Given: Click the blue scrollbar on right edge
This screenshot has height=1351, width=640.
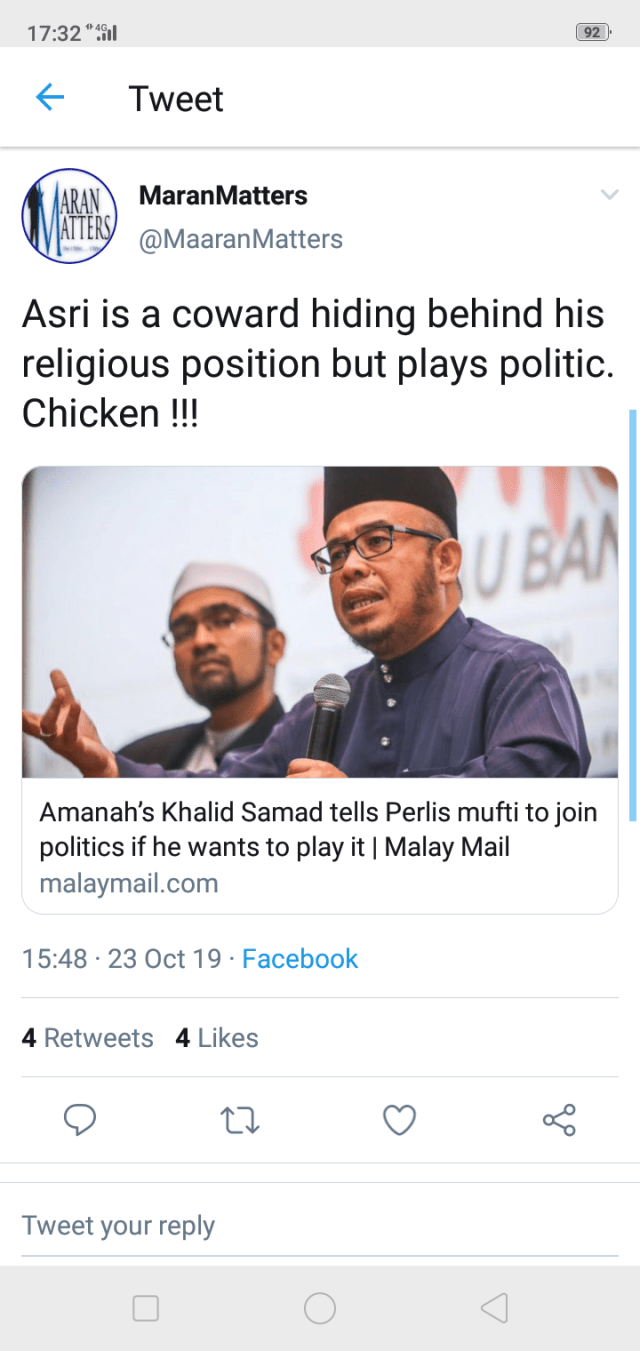Looking at the screenshot, I should pos(632,615).
